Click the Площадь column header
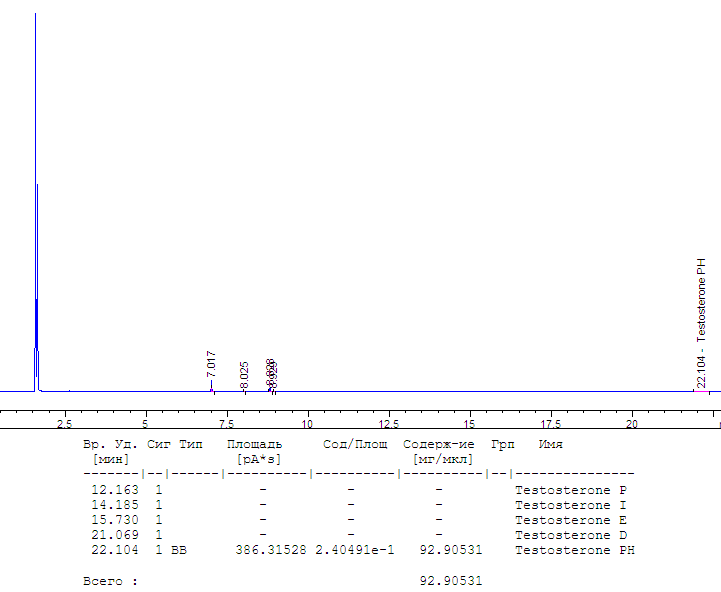The image size is (721, 592). pos(254,444)
